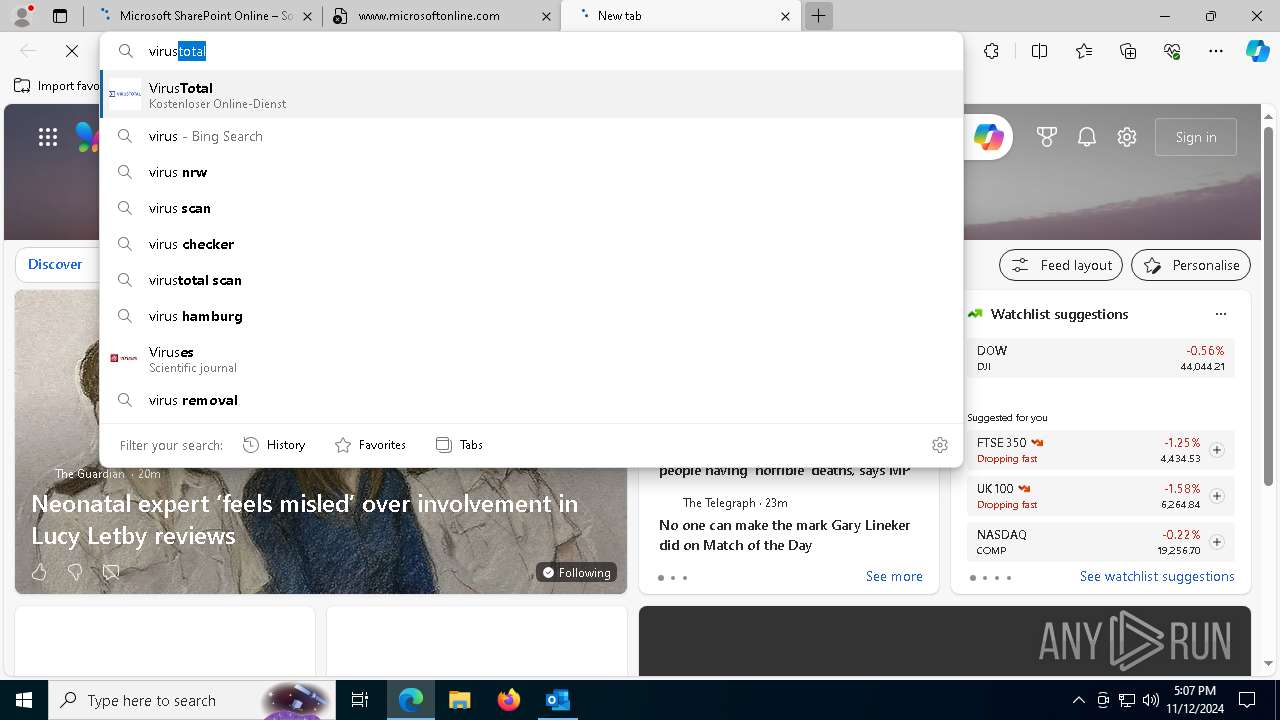Click the Sign in button
Viewport: 1280px width, 720px height.
[1196, 137]
